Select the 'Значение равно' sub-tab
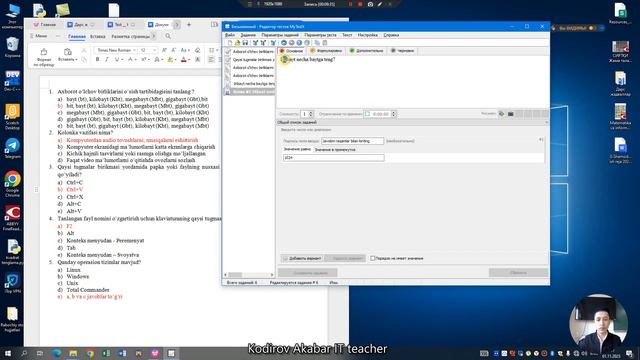 tap(297, 149)
